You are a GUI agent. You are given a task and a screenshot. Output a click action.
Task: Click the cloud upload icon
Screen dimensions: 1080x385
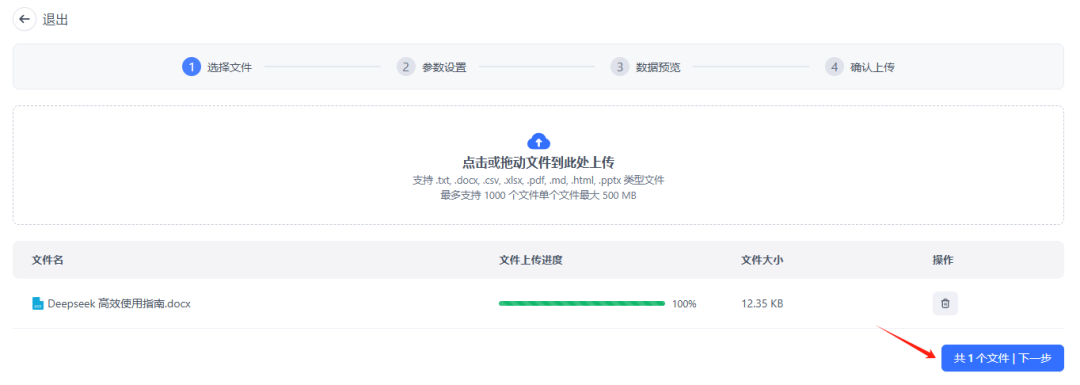pos(539,141)
